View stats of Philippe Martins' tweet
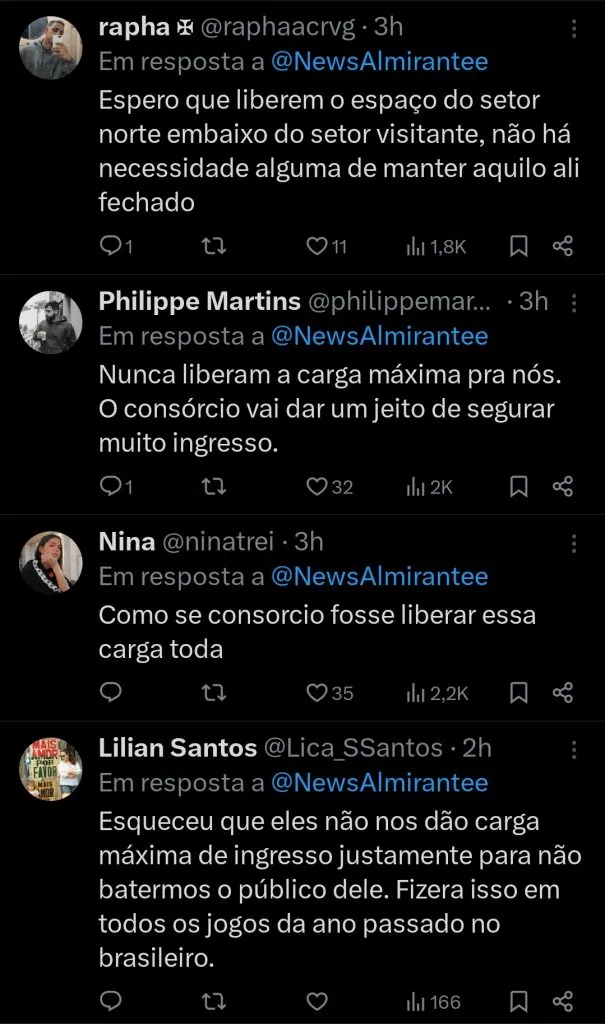Viewport: 605px width, 1024px height. 430,487
